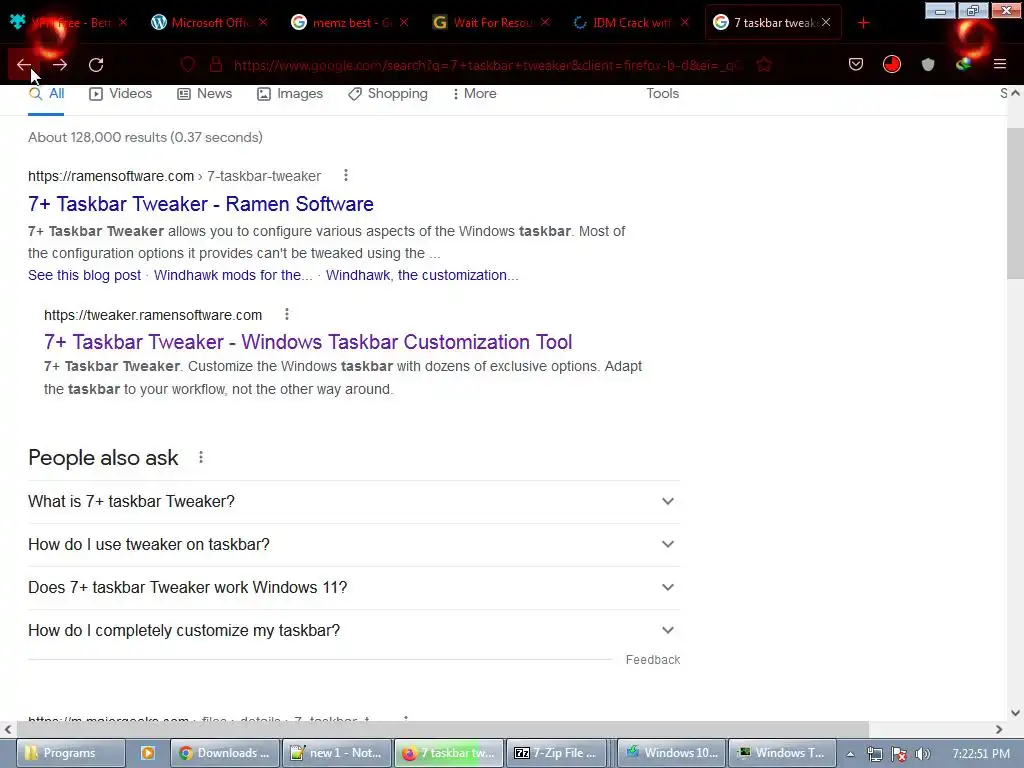
Task: Open the Action Center flag icon
Action: 899,754
